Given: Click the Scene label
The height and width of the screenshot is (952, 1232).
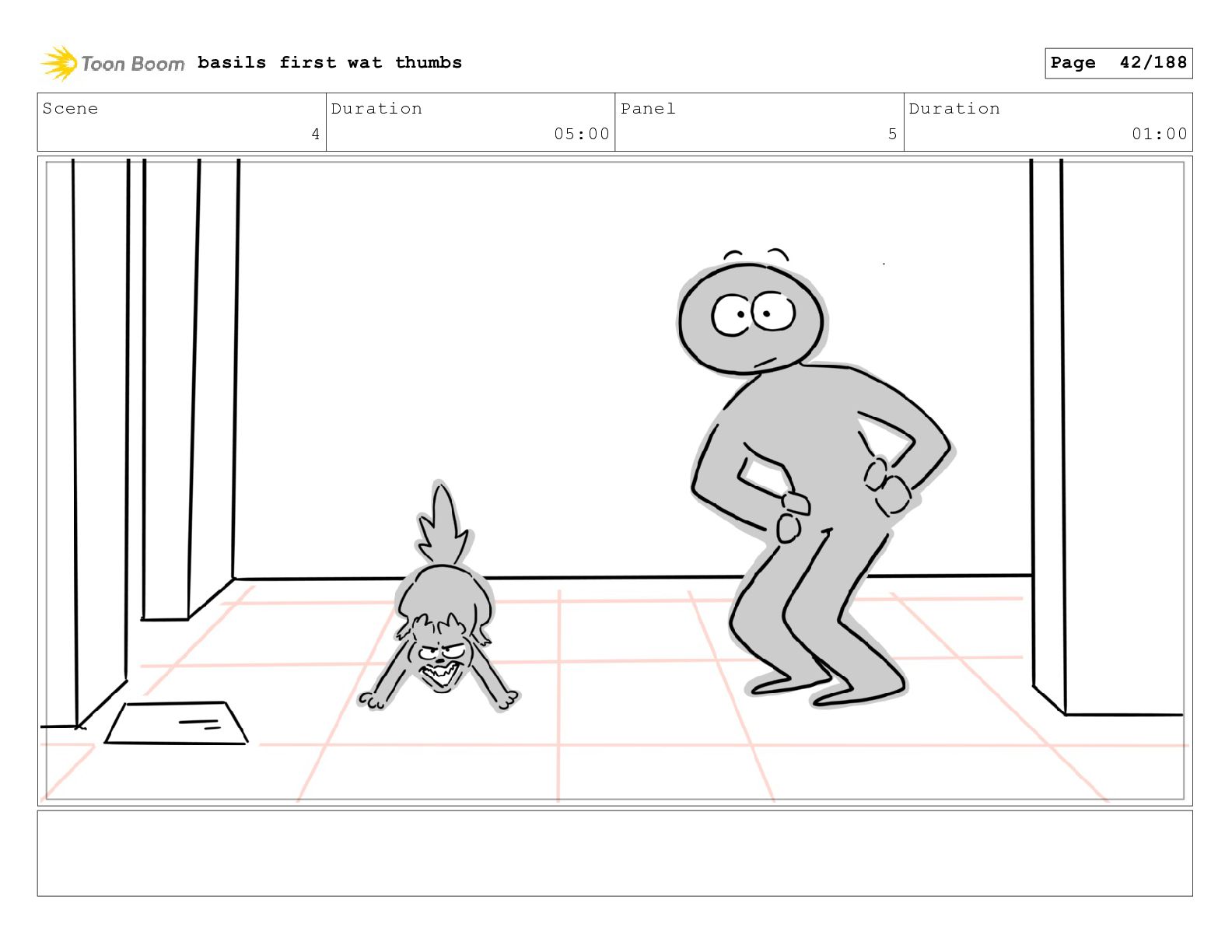Looking at the screenshot, I should pyautogui.click(x=70, y=109).
